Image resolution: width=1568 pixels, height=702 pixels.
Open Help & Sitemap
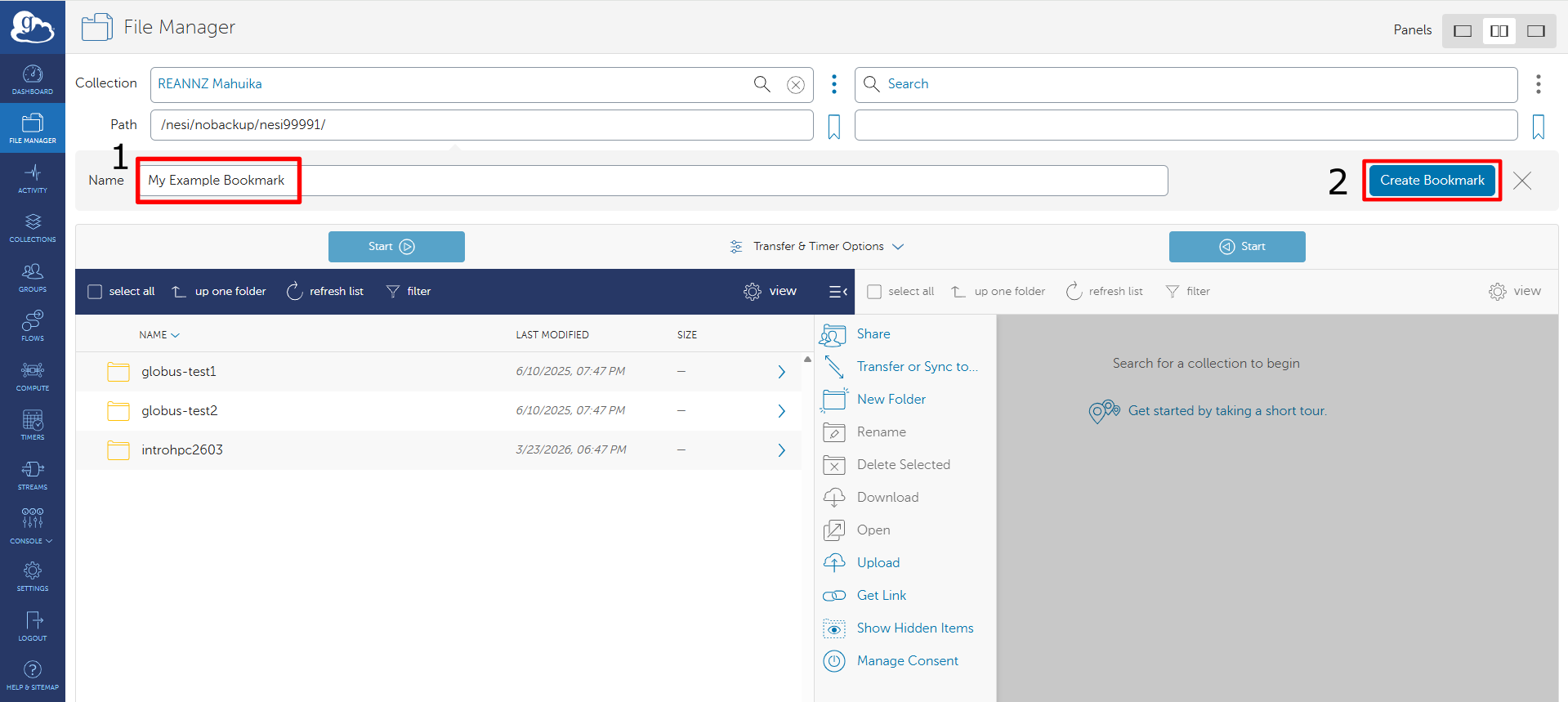click(33, 675)
